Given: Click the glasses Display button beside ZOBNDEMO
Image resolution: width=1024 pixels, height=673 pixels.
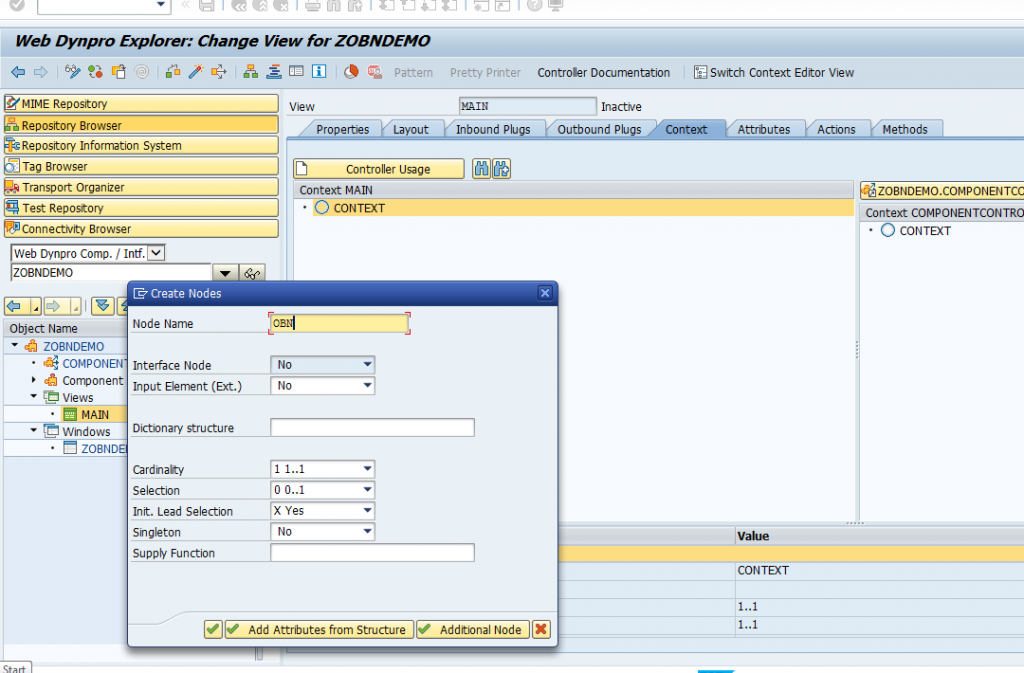Looking at the screenshot, I should point(252,273).
